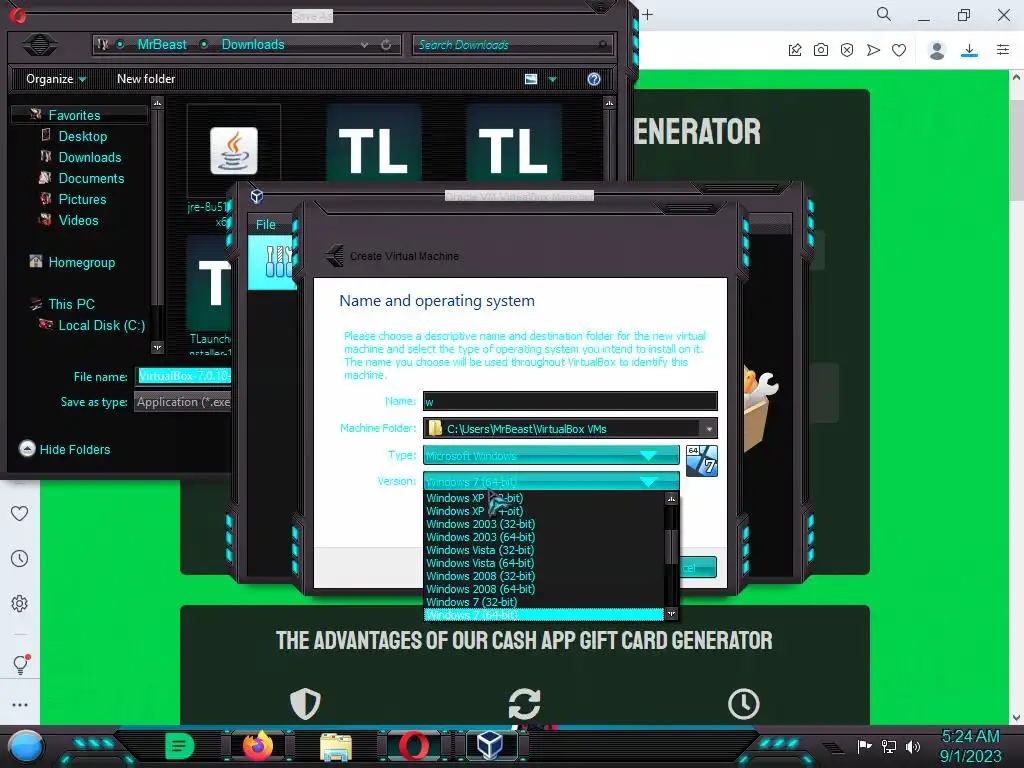Open Settings gear in Opera sidebar

tap(20, 603)
